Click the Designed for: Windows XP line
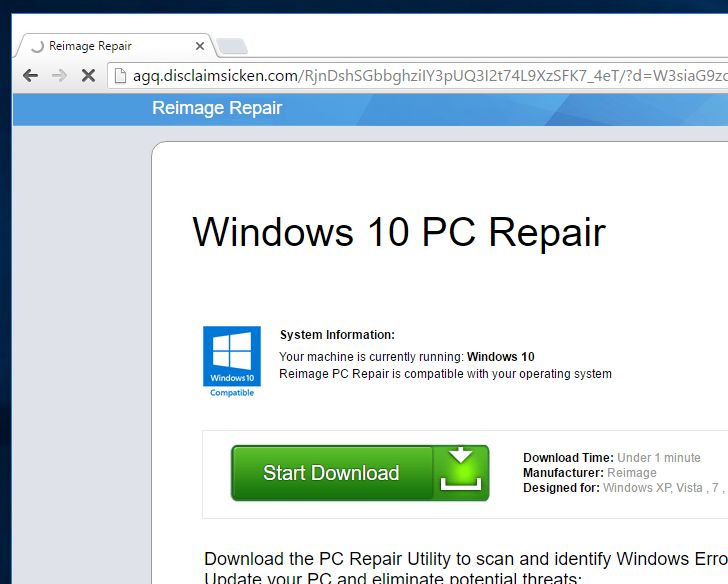 point(624,488)
